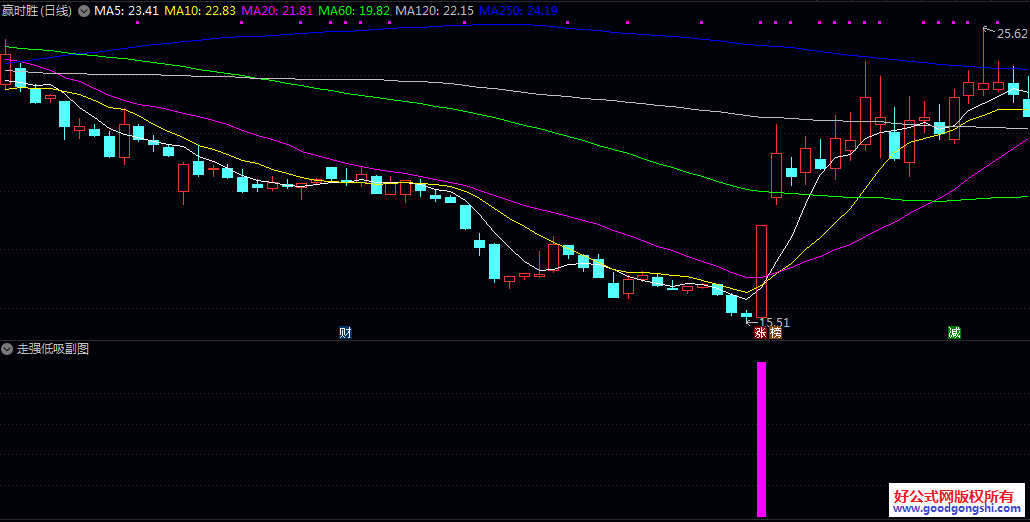This screenshot has height=522, width=1030.
Task: Click the magenta signal bar in sub-chart
Action: pos(761,438)
